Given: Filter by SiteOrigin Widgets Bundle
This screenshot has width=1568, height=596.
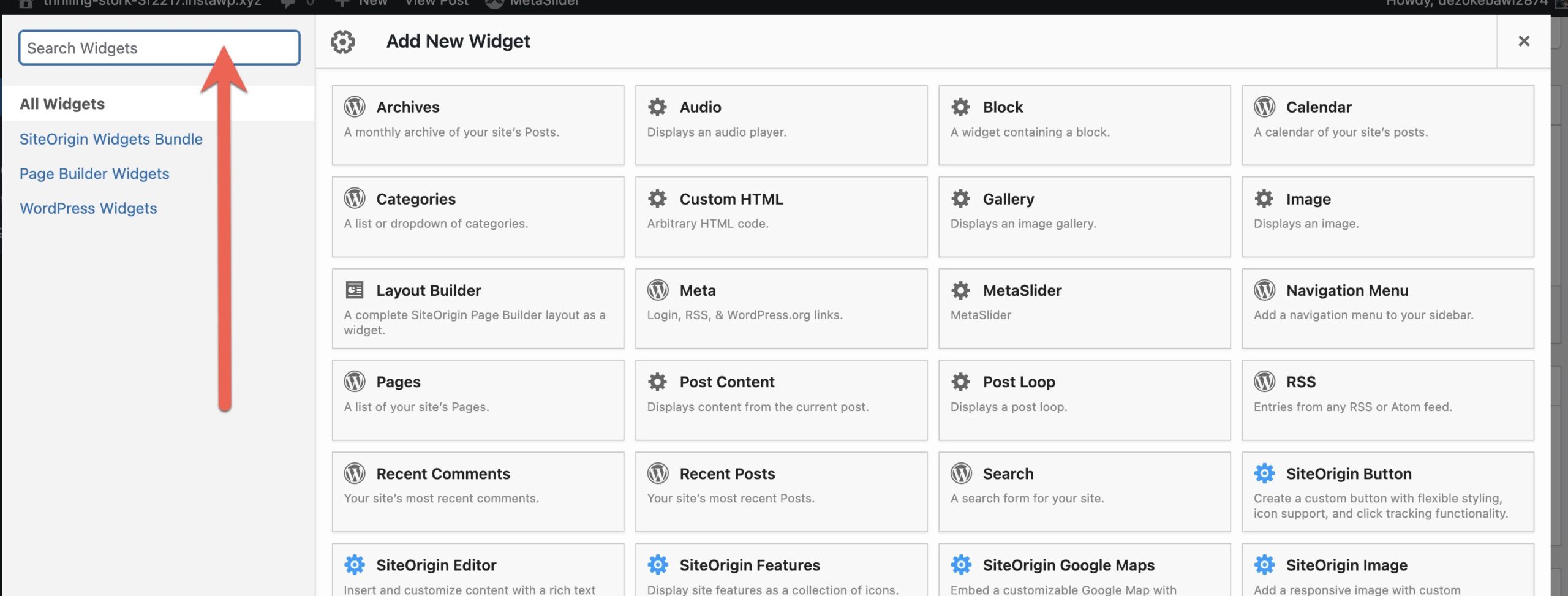Looking at the screenshot, I should [x=111, y=139].
